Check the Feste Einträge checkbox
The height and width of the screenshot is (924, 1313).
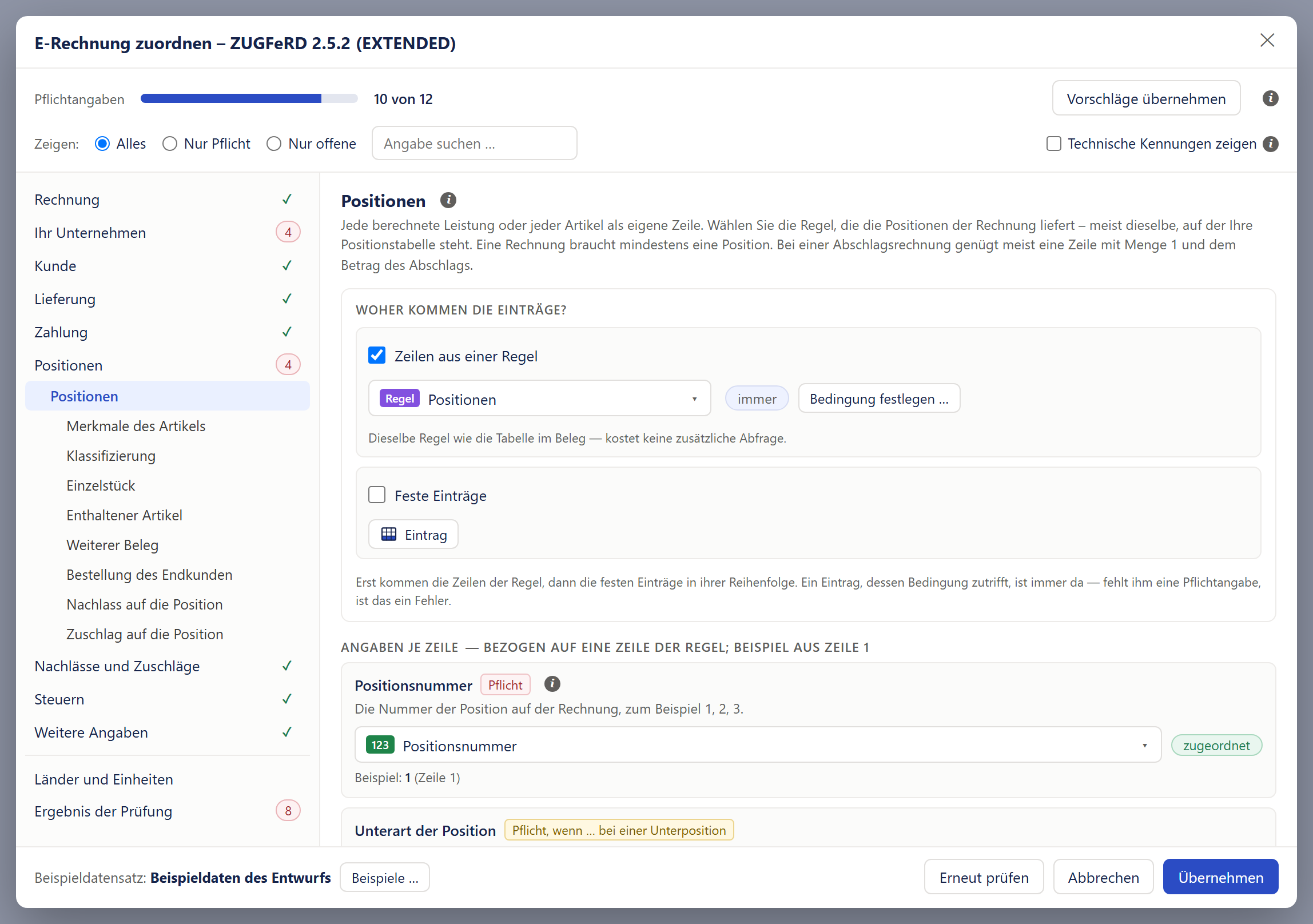(x=377, y=495)
